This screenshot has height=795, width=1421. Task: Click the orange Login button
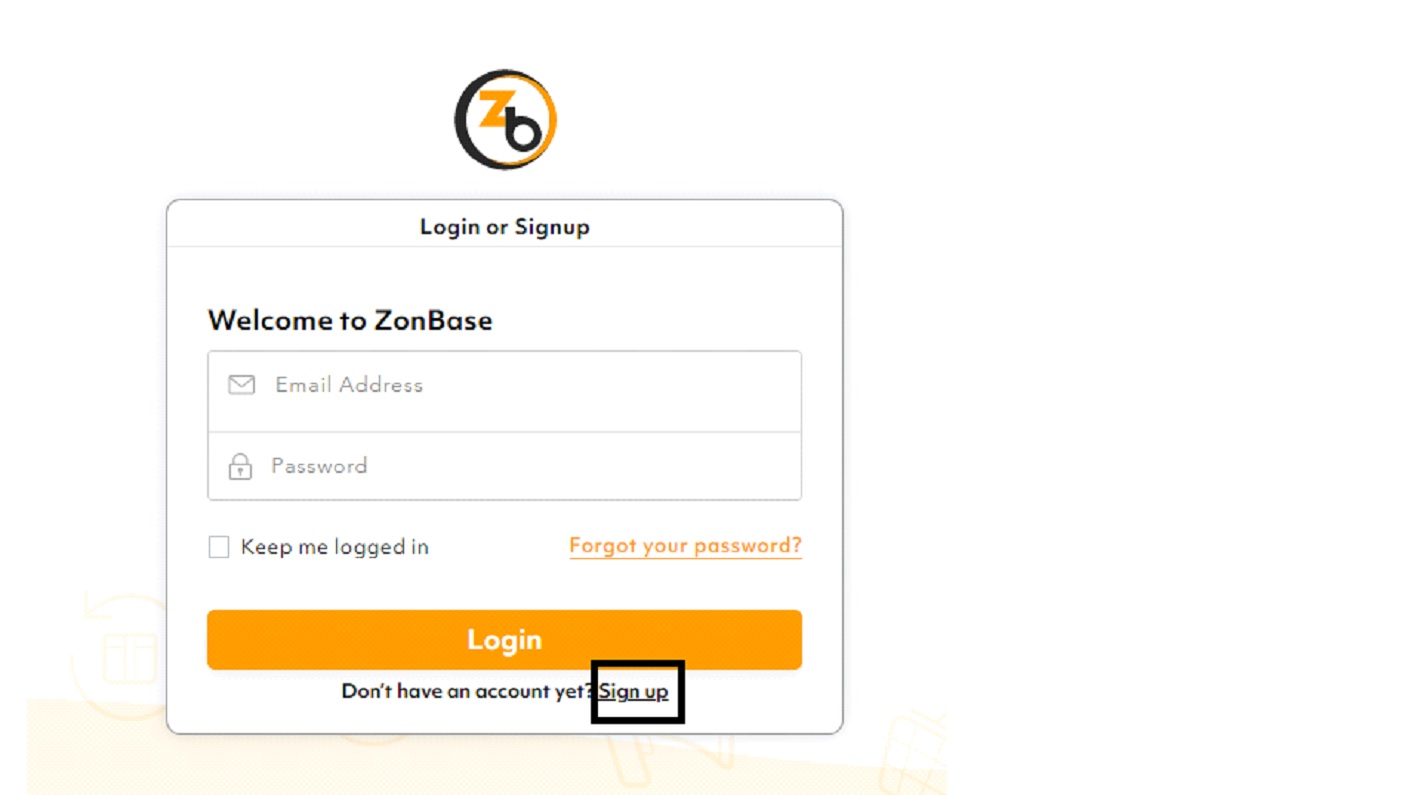click(x=504, y=640)
